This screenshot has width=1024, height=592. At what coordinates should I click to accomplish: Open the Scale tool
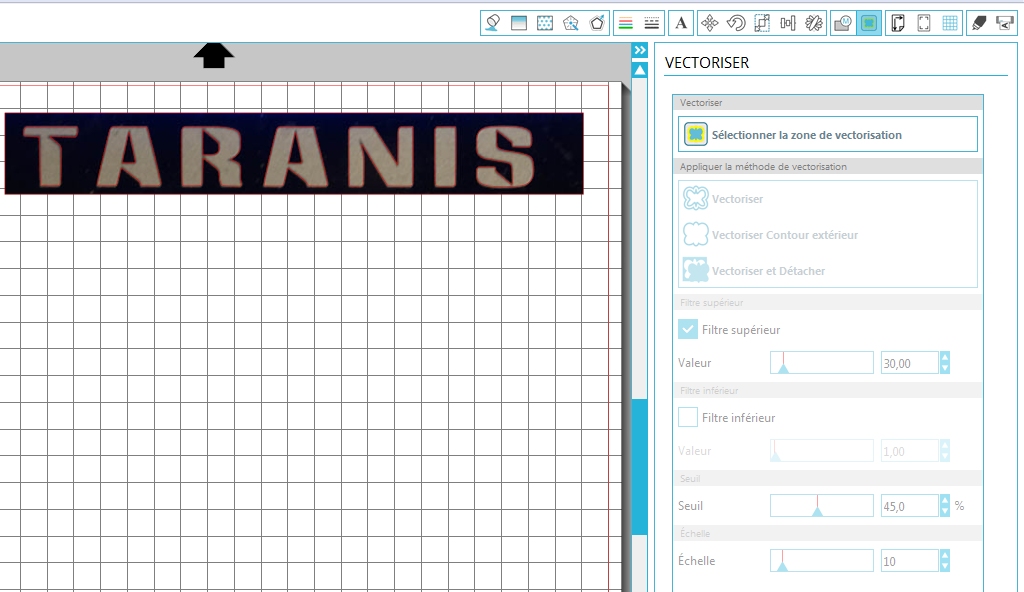coord(762,24)
